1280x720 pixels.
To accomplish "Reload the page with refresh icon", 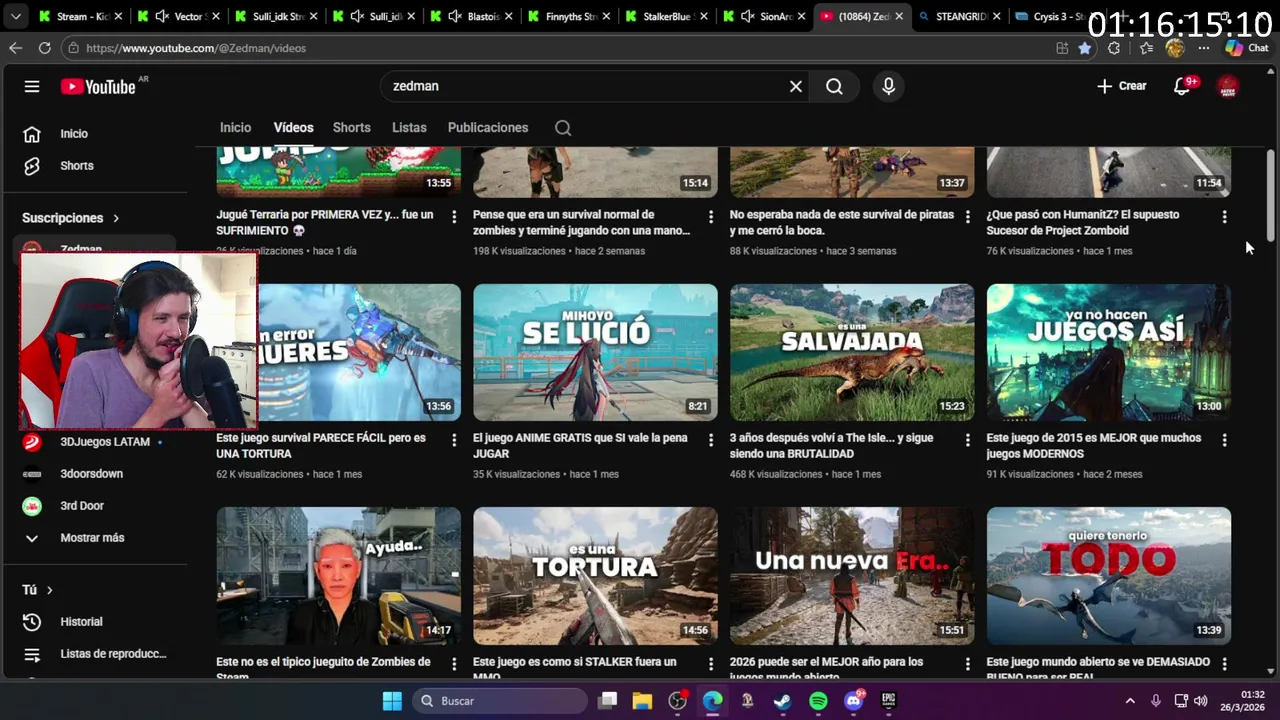I will 44,48.
